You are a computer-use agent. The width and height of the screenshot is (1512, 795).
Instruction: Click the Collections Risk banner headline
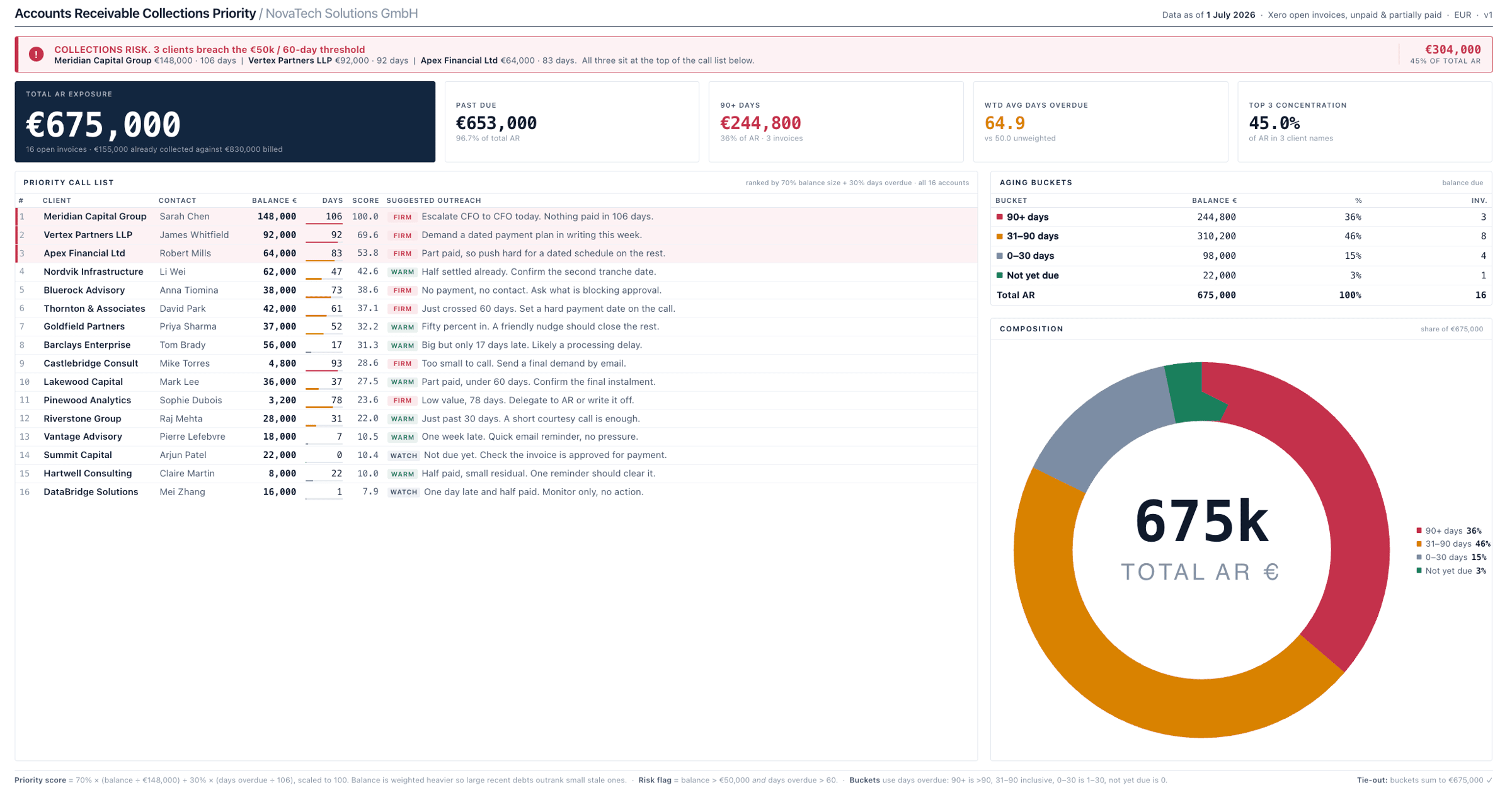pos(209,49)
